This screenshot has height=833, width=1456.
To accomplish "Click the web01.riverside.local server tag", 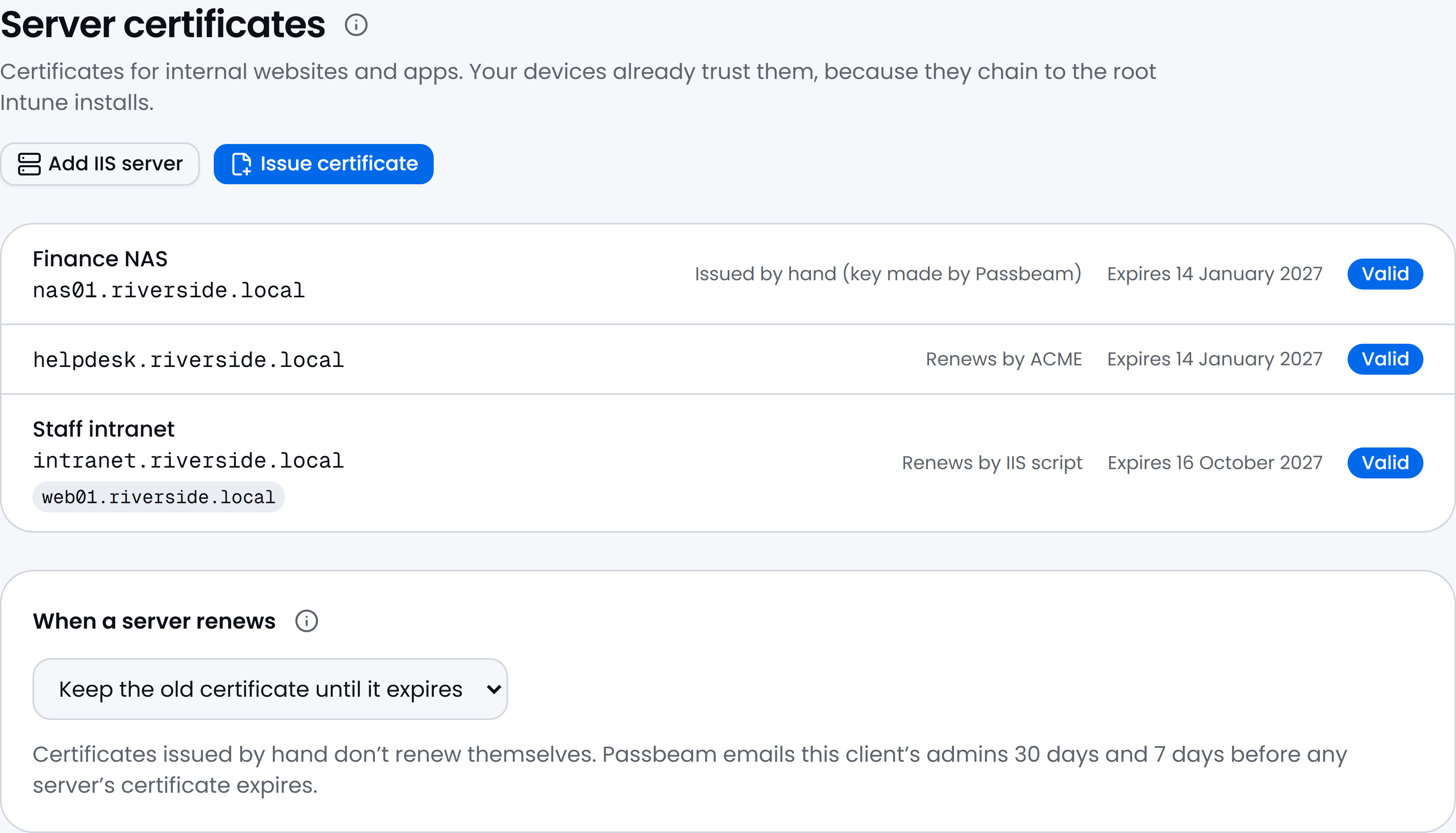I will (x=158, y=497).
